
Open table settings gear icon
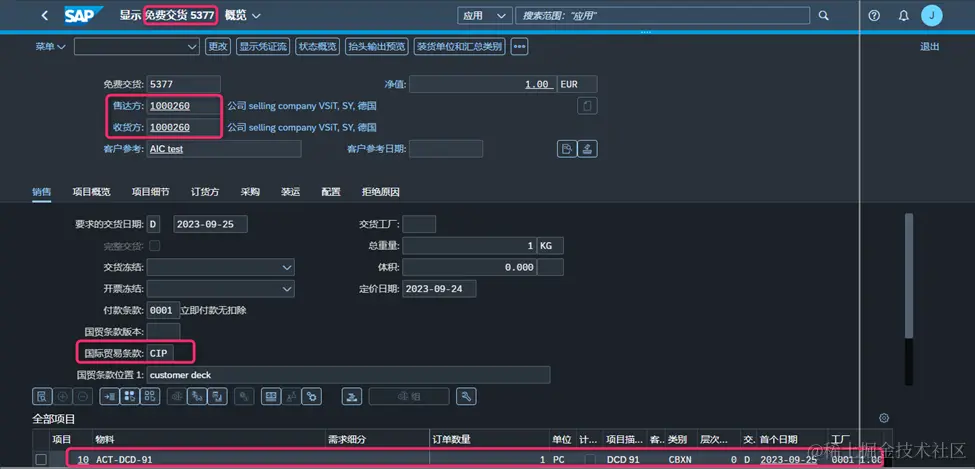tap(884, 418)
